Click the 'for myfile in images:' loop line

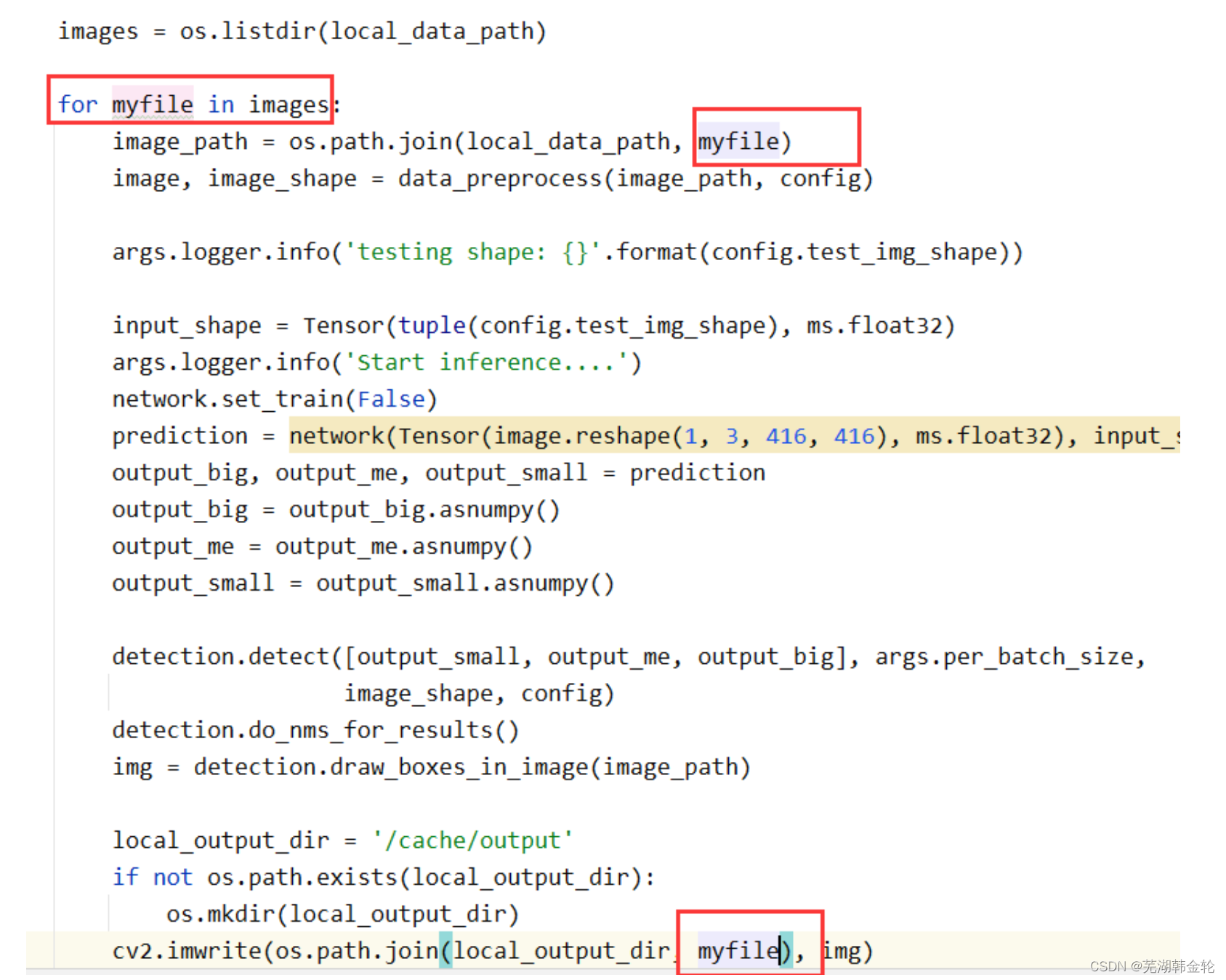tap(199, 105)
